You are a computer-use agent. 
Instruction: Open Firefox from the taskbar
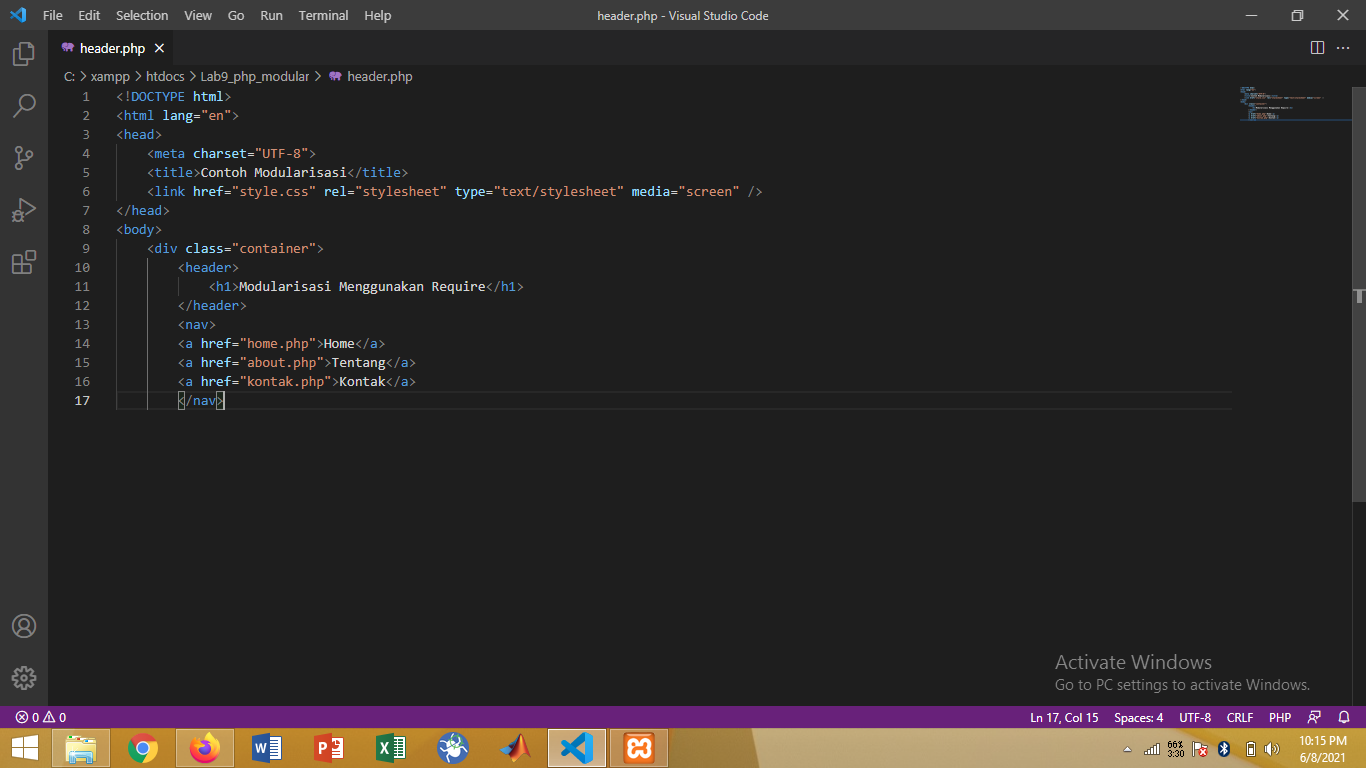205,748
